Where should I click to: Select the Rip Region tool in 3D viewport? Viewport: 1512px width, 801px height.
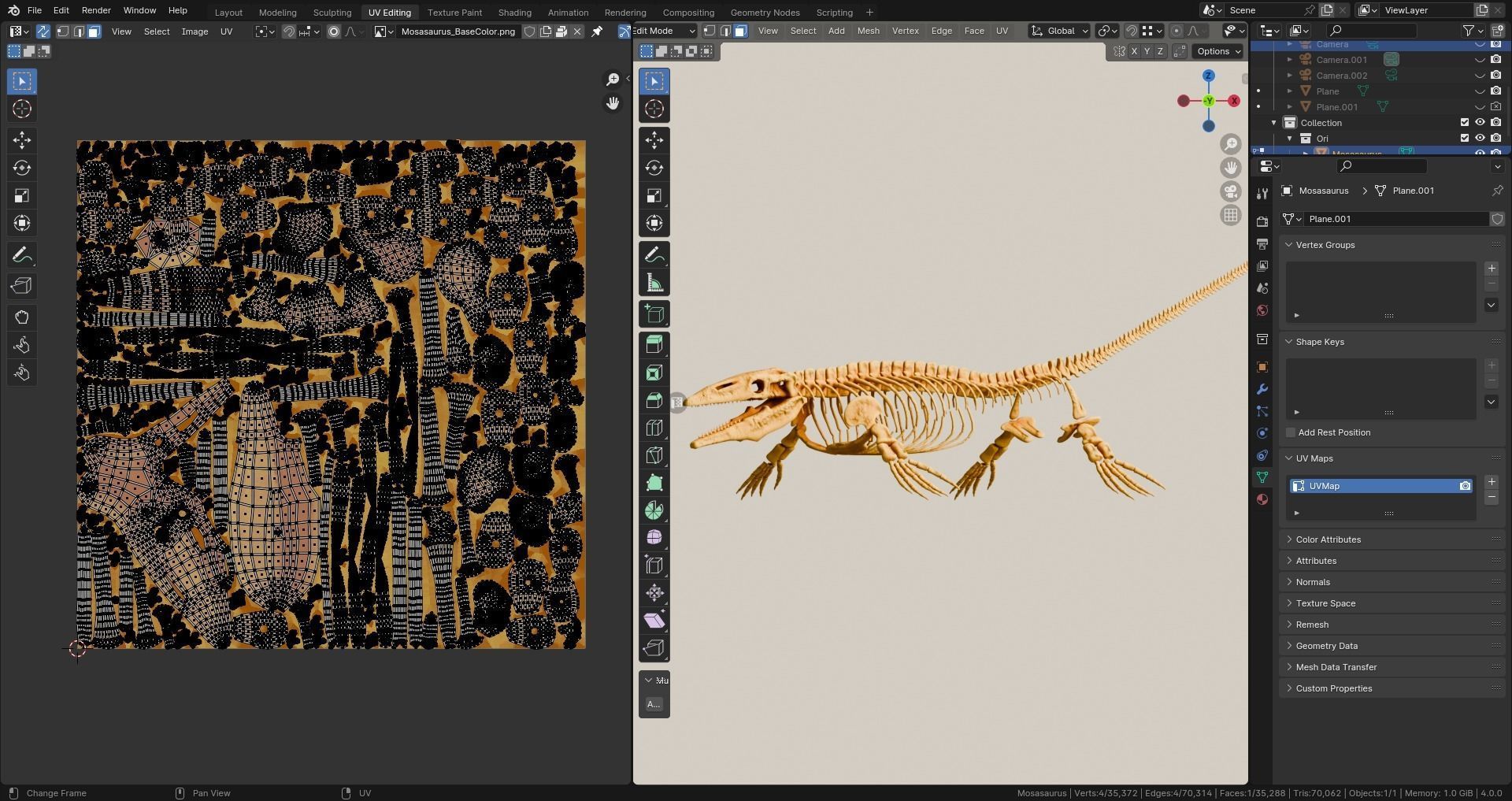654,648
